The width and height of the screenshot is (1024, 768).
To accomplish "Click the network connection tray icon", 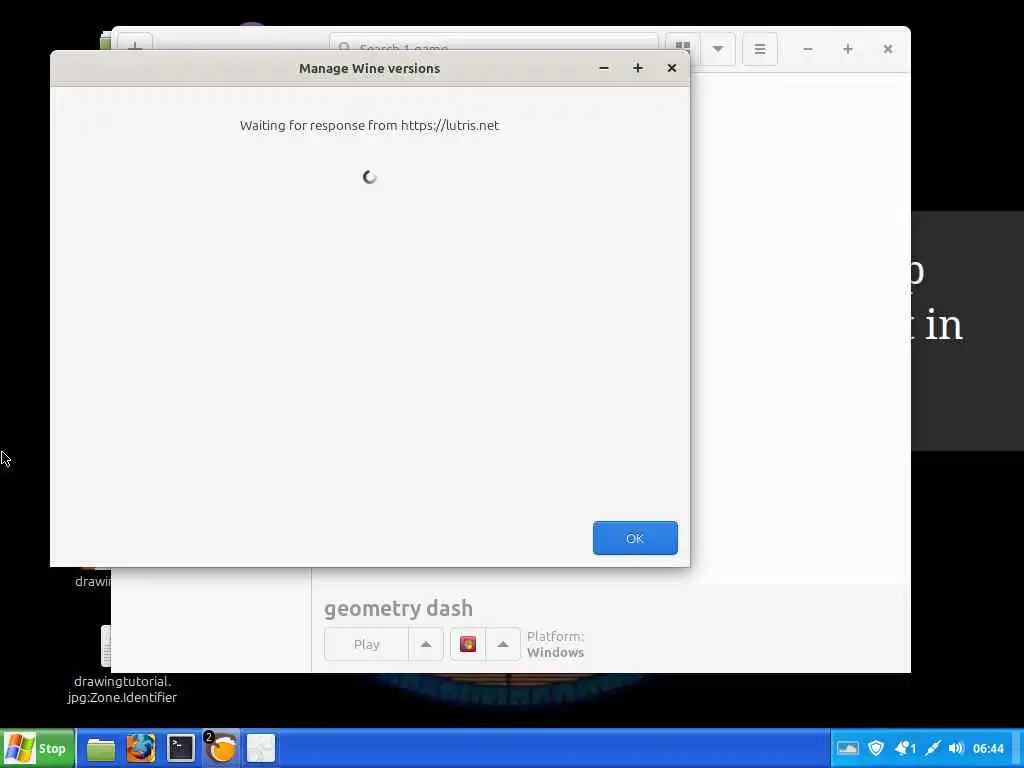I will pos(933,748).
